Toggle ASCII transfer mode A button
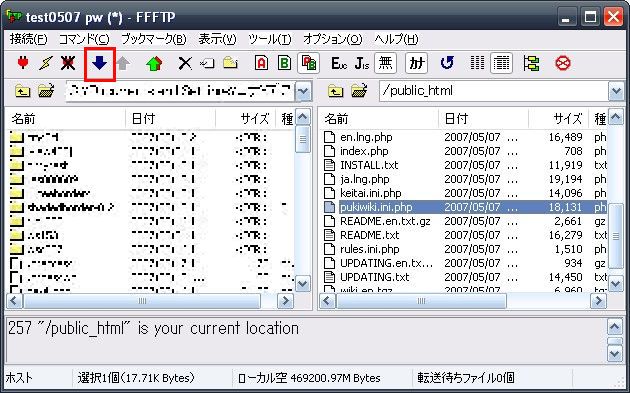 [x=261, y=63]
